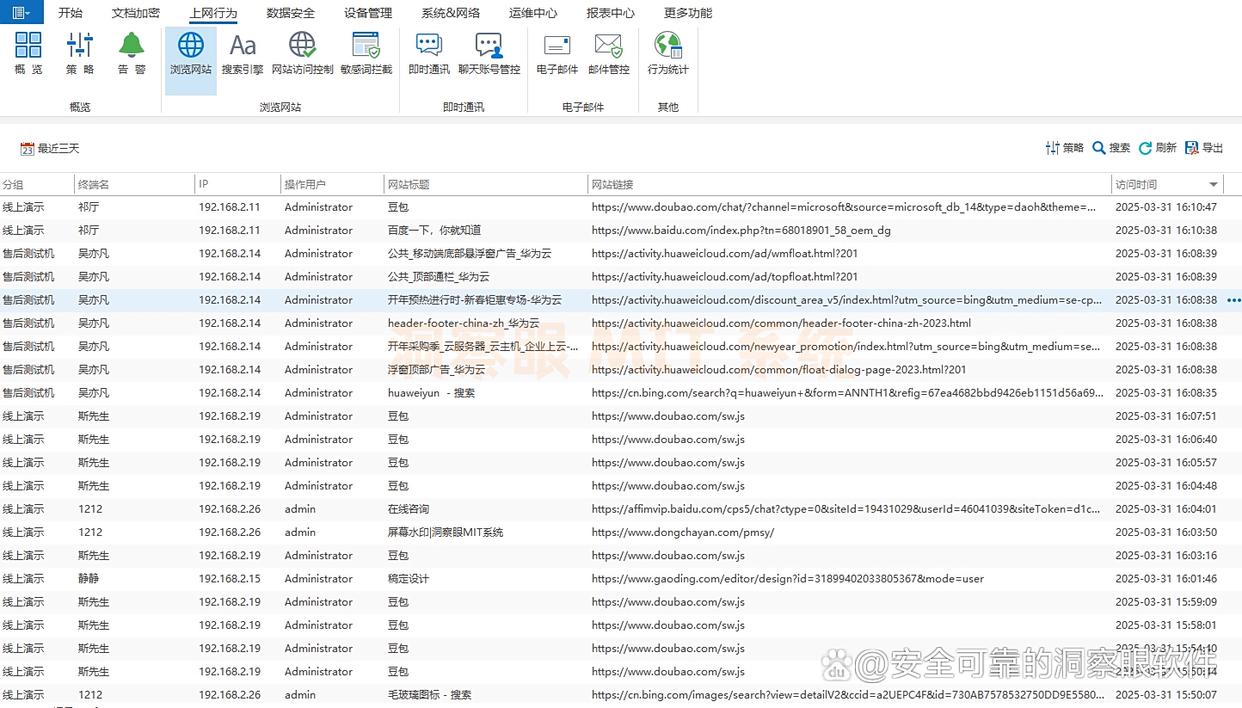Click the 访问时间 column sort arrow
Screen dimensions: 1242x708
tap(1213, 185)
